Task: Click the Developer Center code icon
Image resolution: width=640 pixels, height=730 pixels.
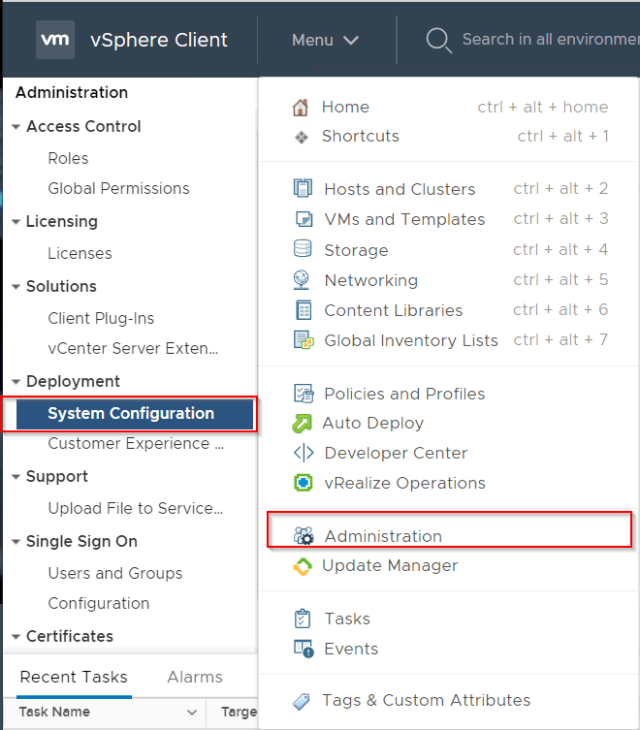Action: click(303, 453)
